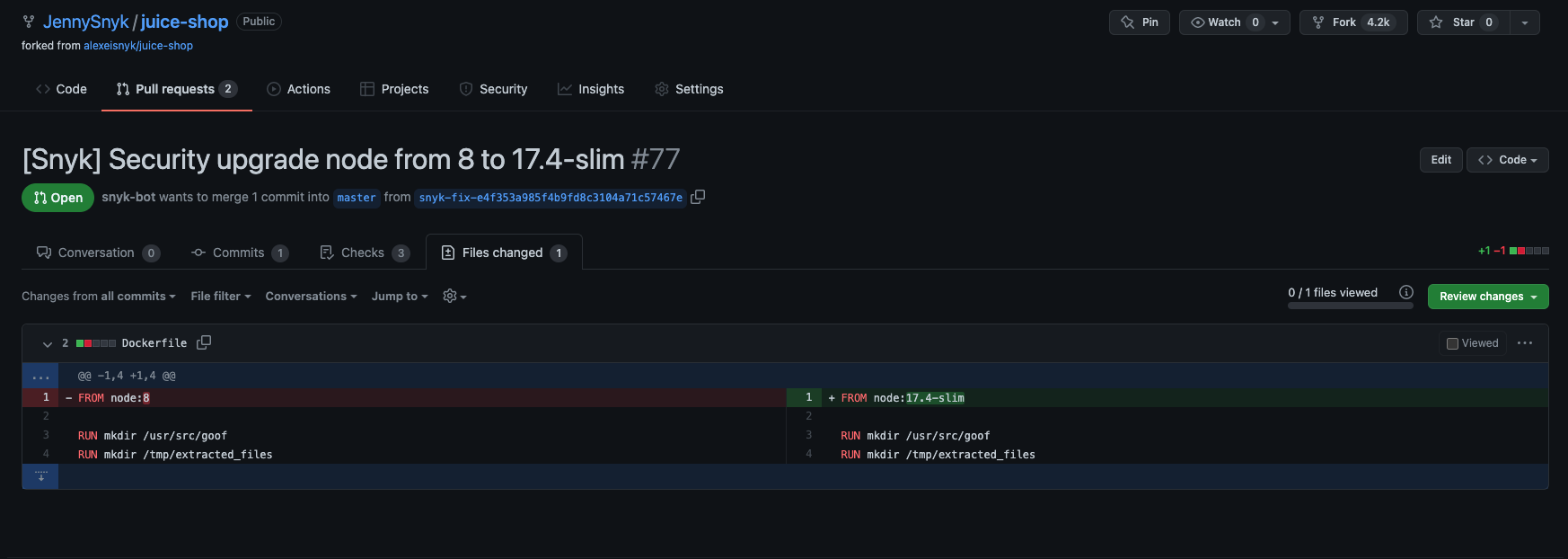Click info icon next to files viewed
This screenshot has height=559, width=1568.
tap(1406, 292)
